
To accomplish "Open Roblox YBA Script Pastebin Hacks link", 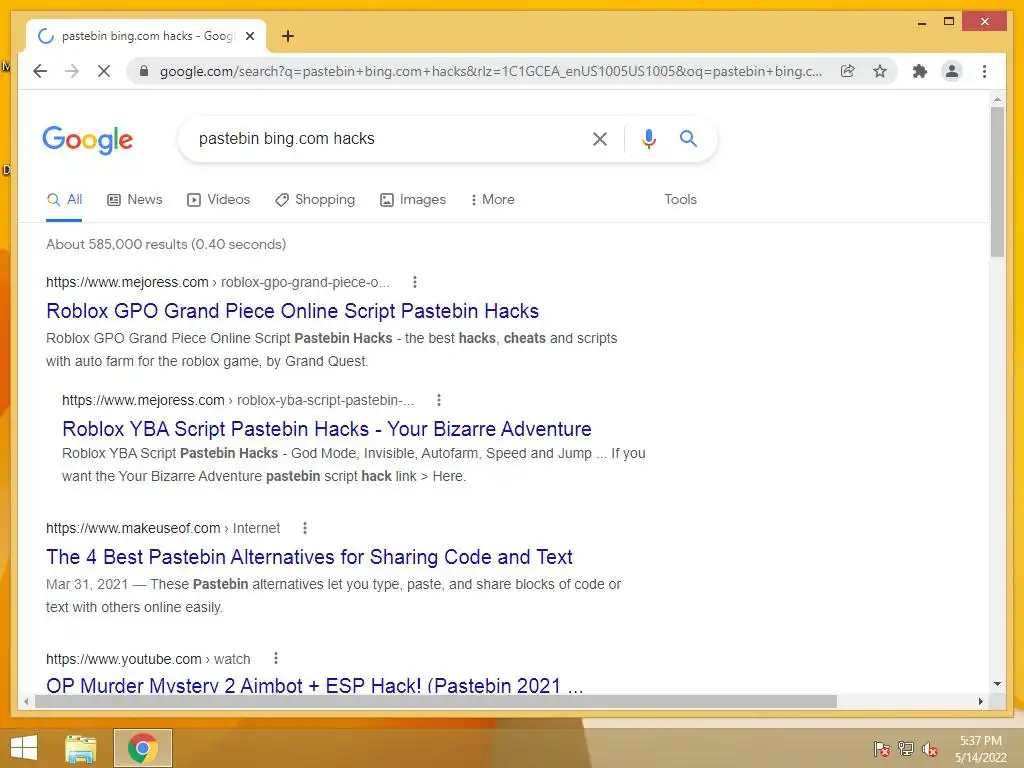I will [327, 429].
